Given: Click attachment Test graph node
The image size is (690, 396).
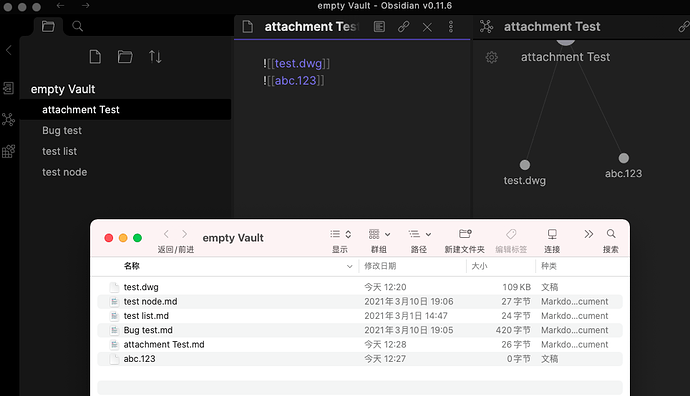Looking at the screenshot, I should [x=566, y=41].
